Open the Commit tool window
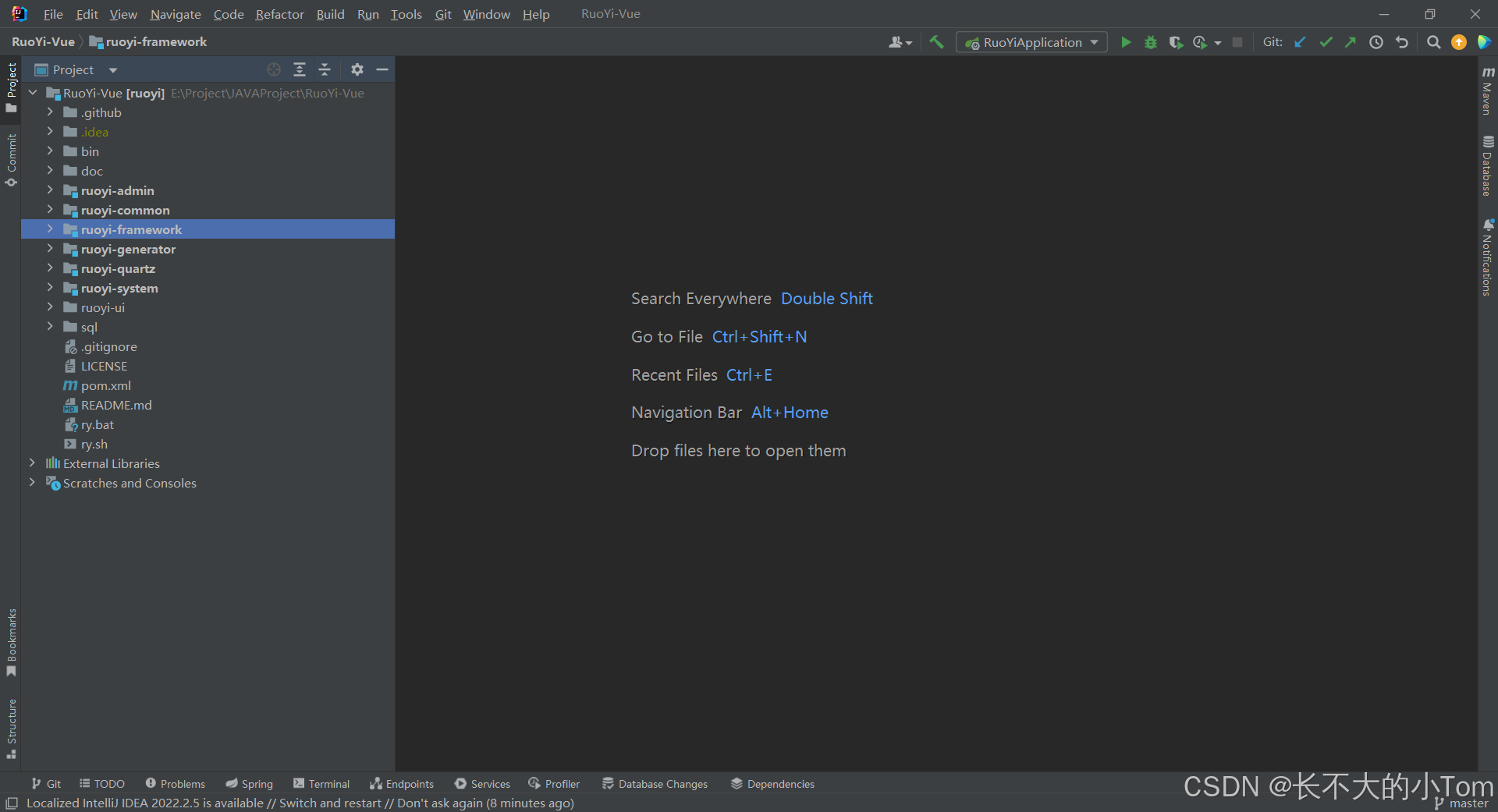 pos(11,160)
